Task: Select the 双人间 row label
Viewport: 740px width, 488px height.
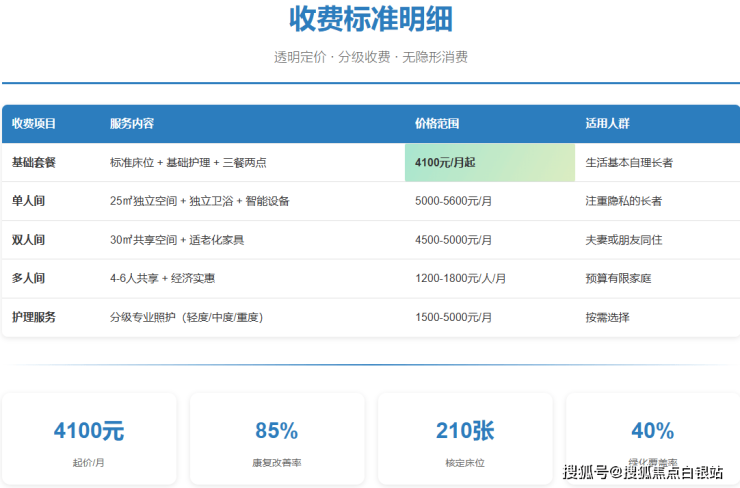Action: tap(28, 240)
